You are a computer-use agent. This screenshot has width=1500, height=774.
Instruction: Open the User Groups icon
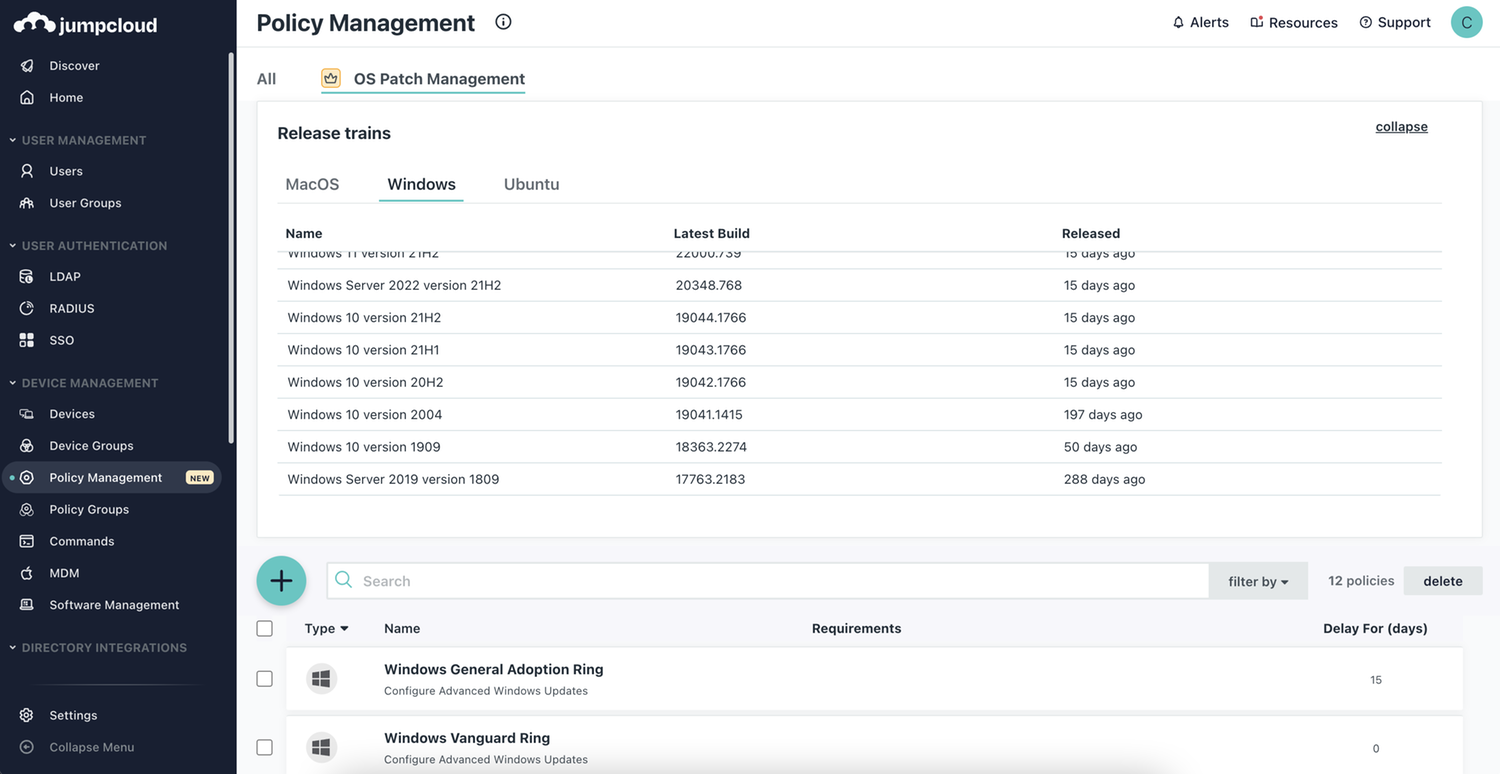(x=27, y=203)
